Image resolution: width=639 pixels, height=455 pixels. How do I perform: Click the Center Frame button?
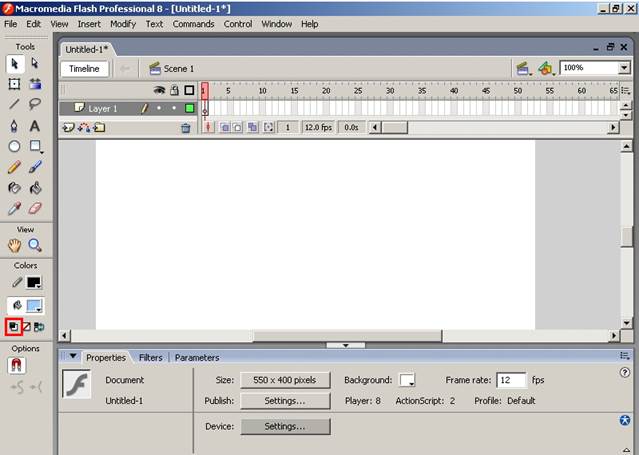208,128
